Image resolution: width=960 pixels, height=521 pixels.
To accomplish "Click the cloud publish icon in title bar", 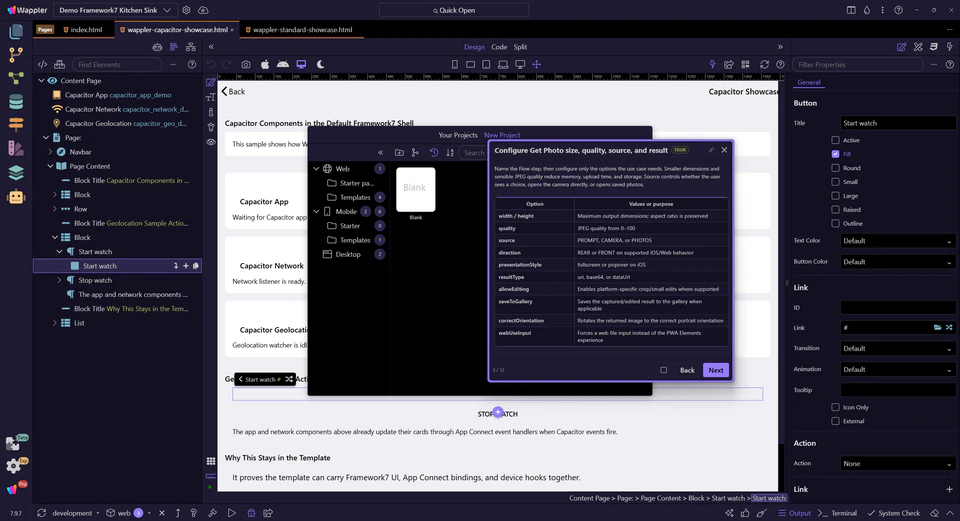I will (203, 10).
